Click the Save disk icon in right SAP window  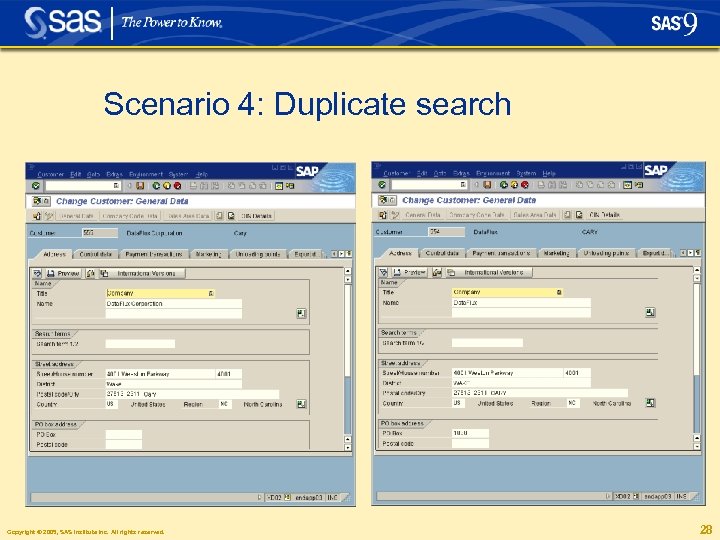[x=488, y=185]
